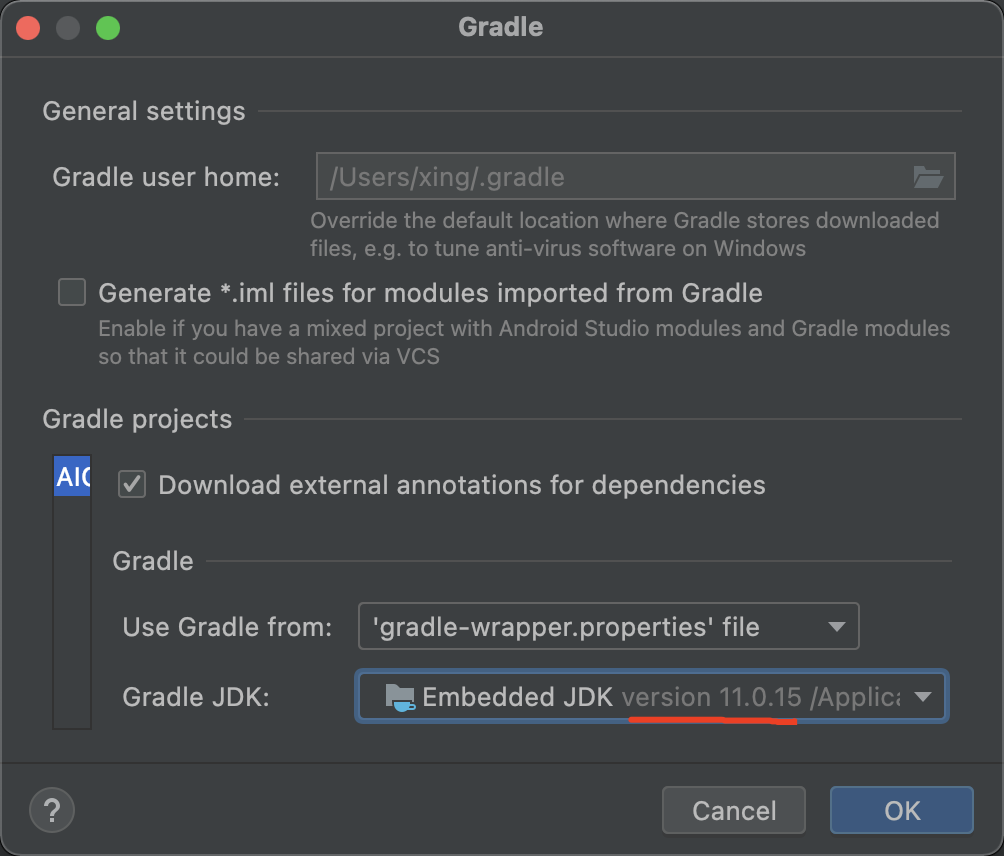Confirm settings with the OK button
Viewport: 1004px width, 856px height.
point(901,810)
